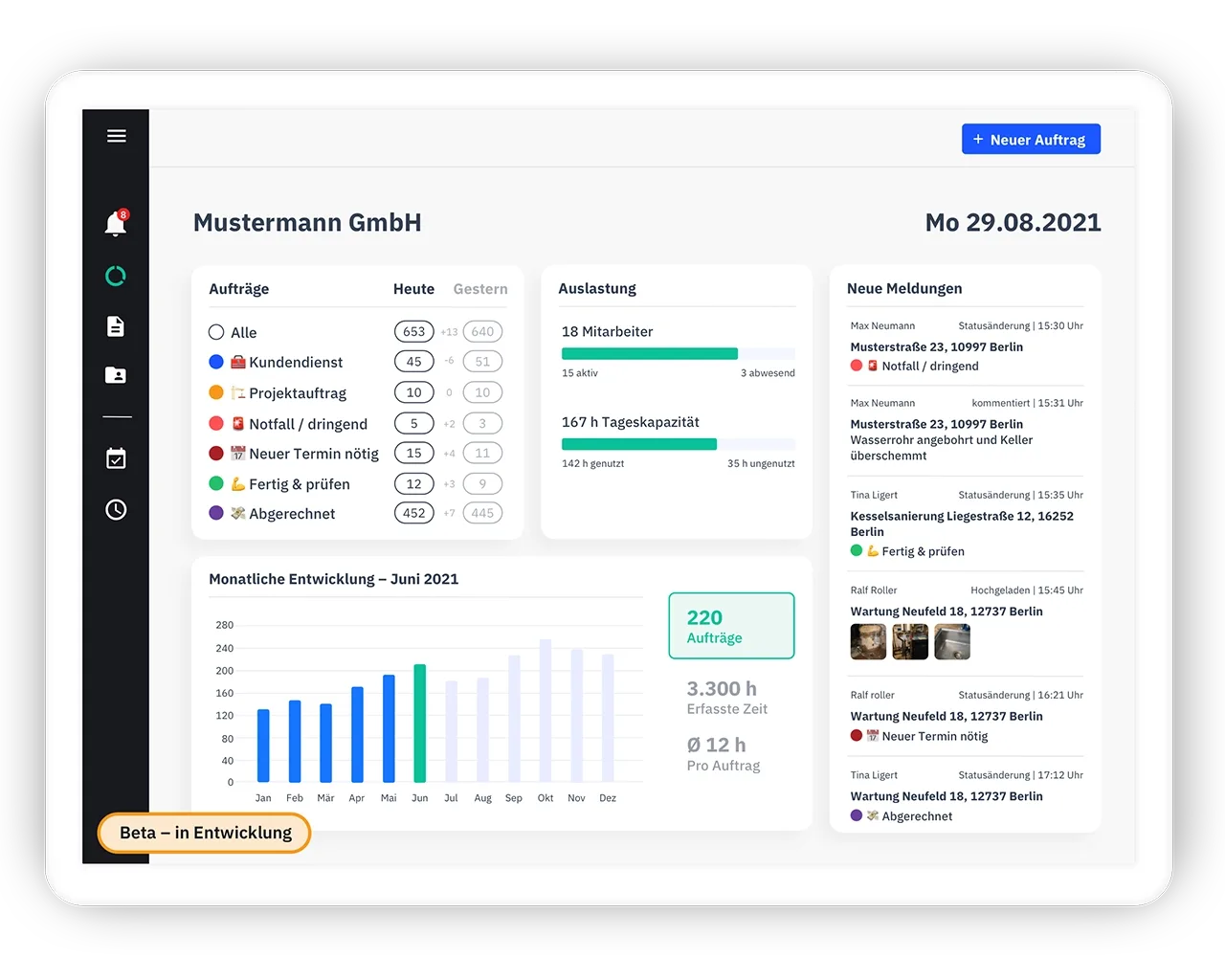Select the Alle radio filter
This screenshot has height=980, width=1225.
click(x=216, y=332)
